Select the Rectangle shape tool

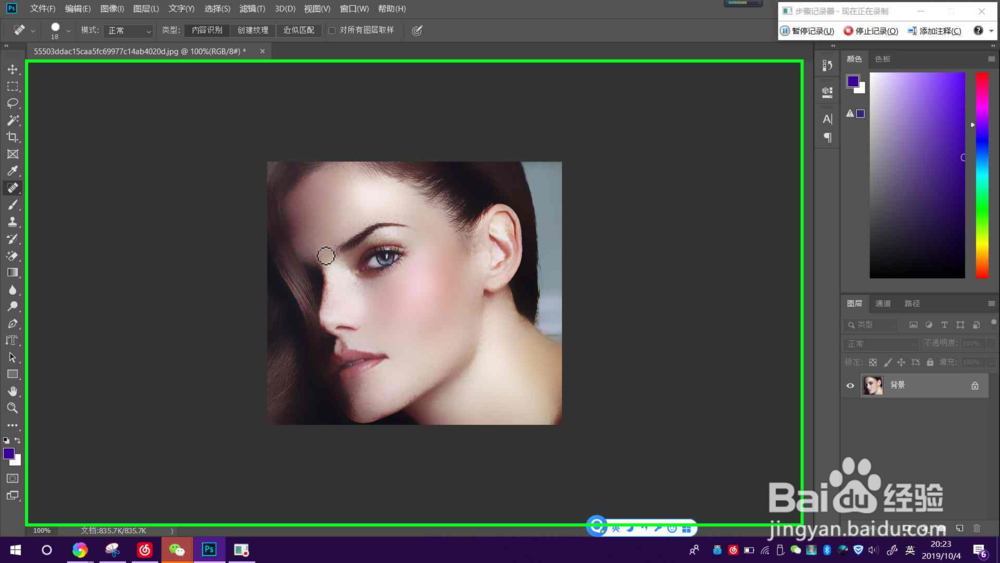pos(12,374)
